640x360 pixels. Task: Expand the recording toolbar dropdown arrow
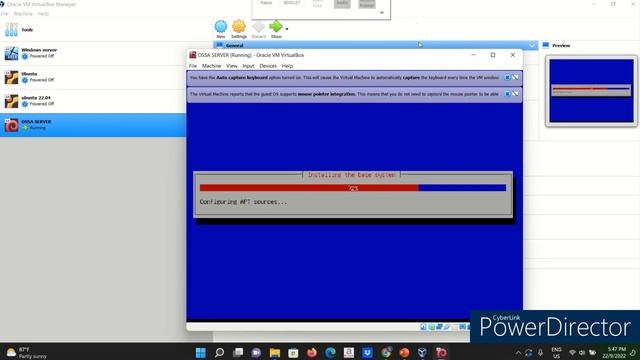[382, 13]
